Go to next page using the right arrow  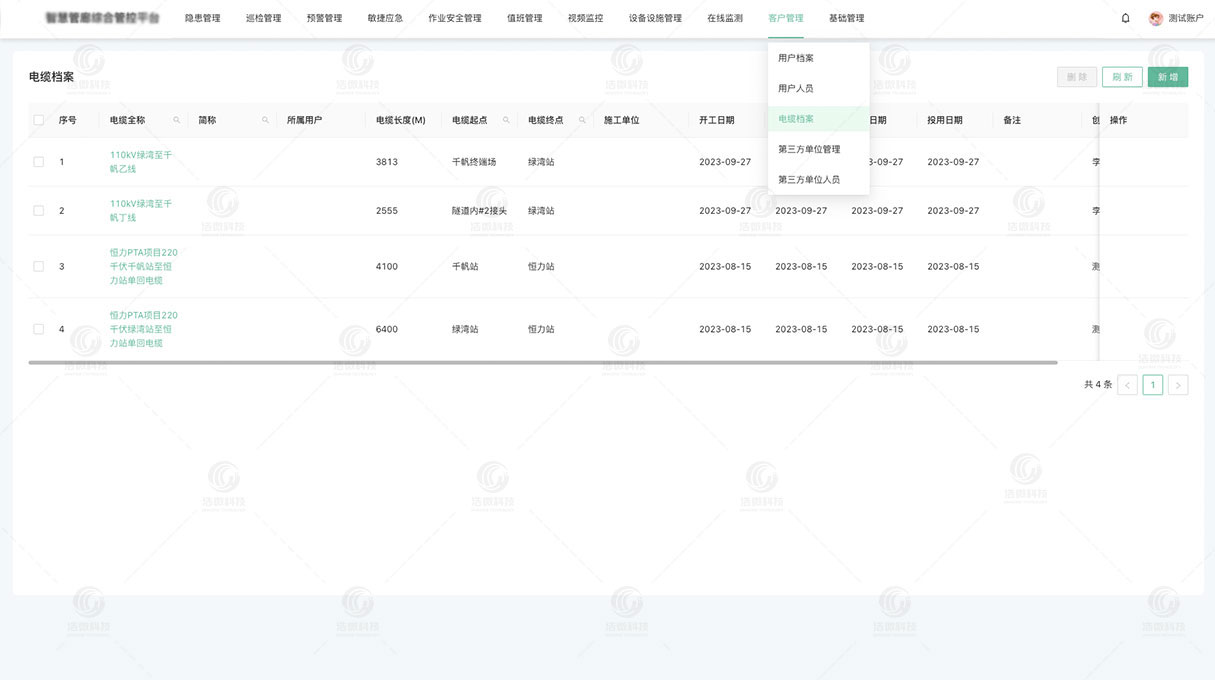pos(1178,385)
